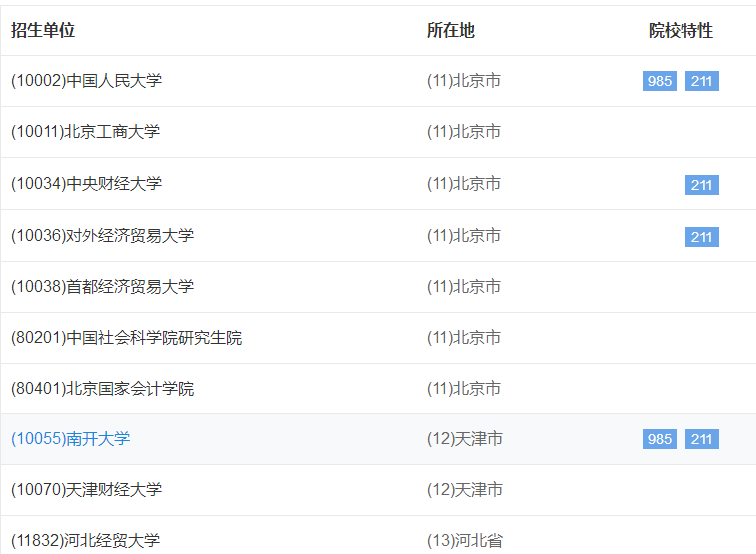Click (11)北京市 in the 中国社会科学院研究生院 row

click(464, 338)
